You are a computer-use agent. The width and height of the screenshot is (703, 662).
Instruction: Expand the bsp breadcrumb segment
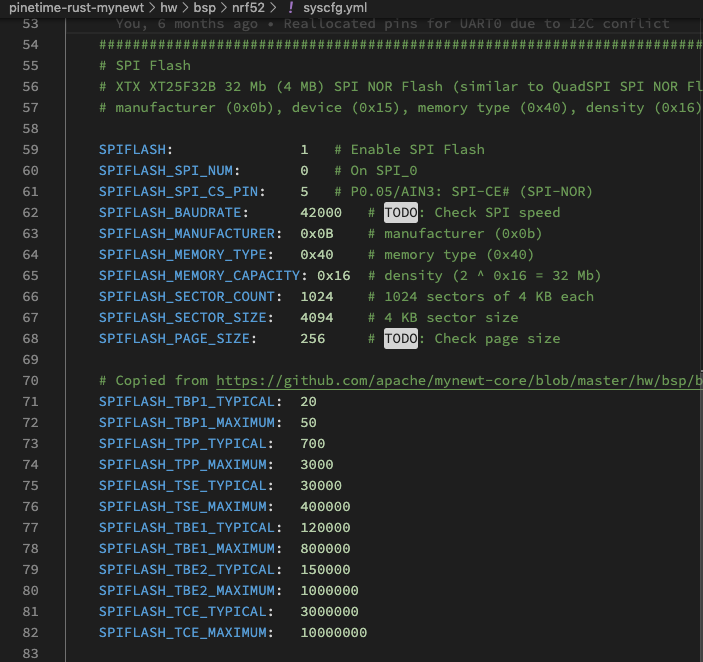click(205, 7)
